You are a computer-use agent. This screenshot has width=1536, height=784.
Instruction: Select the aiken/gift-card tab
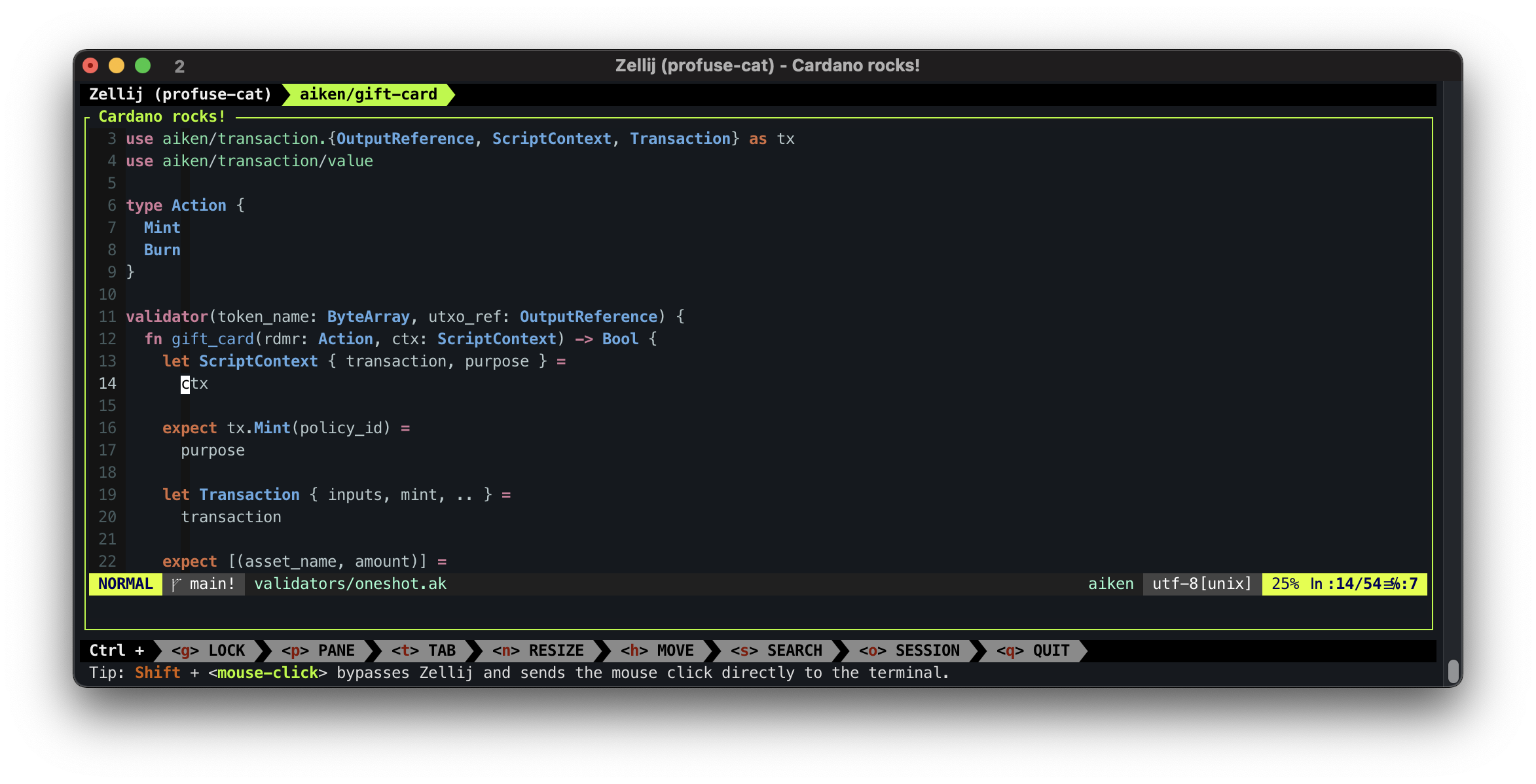click(368, 94)
